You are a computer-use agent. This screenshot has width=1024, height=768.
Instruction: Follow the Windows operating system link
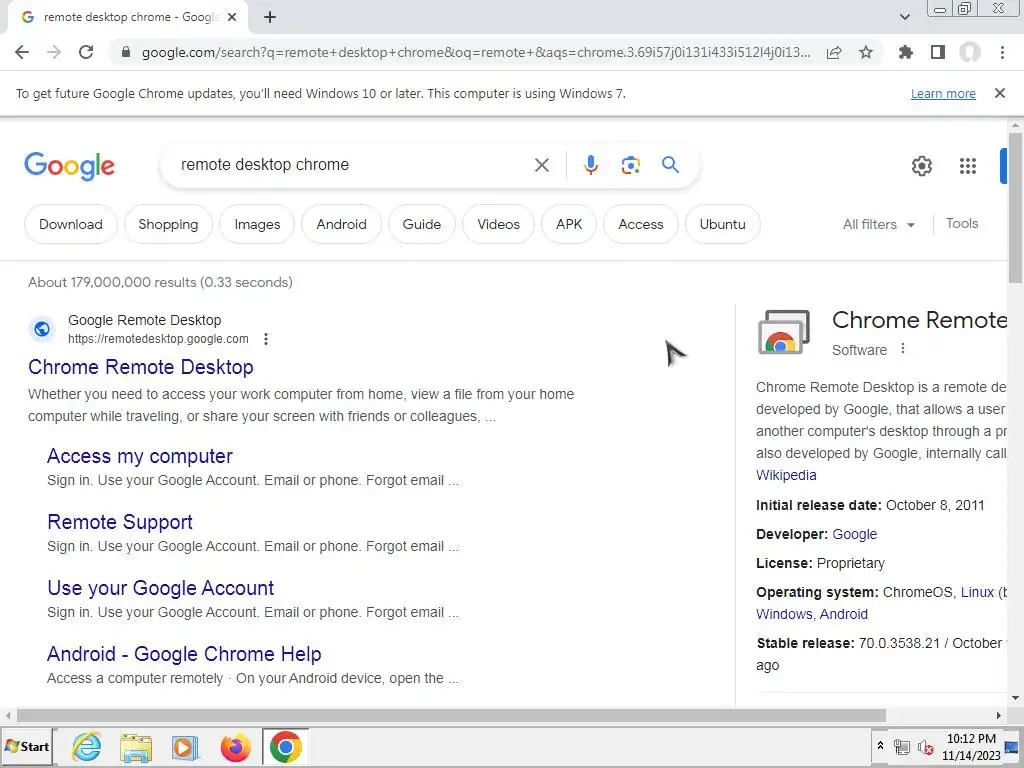(786, 614)
